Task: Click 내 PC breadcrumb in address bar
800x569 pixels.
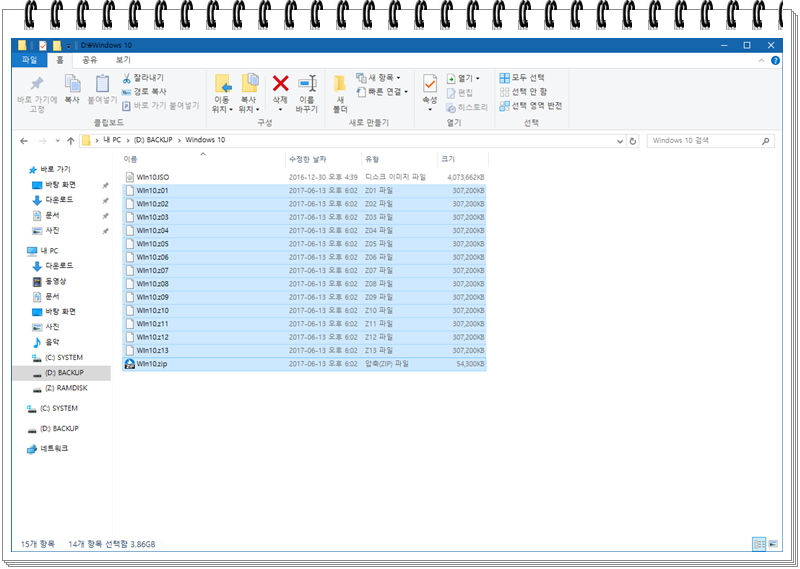Action: pyautogui.click(x=112, y=140)
